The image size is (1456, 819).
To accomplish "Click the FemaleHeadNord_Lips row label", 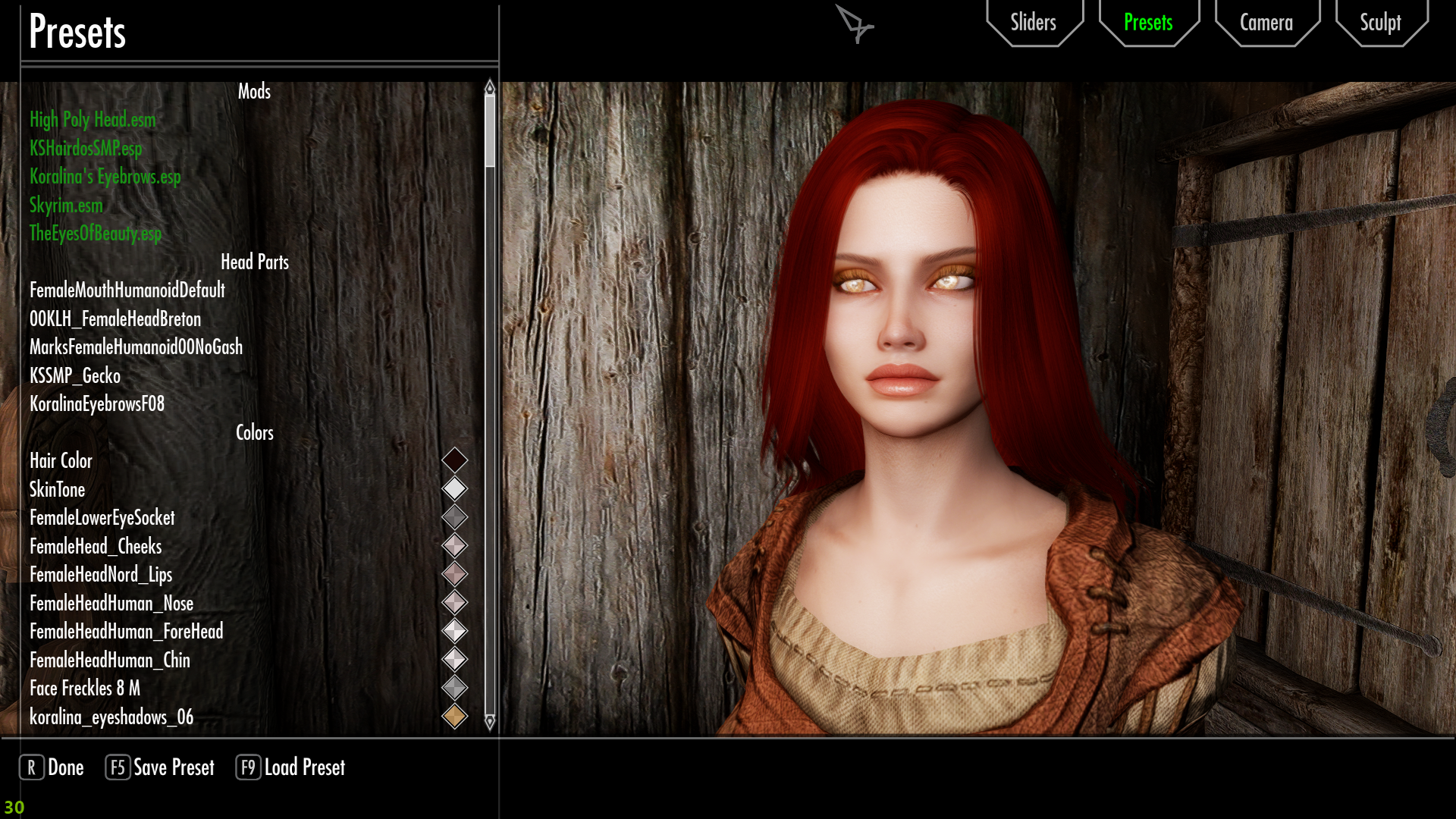I will (101, 575).
